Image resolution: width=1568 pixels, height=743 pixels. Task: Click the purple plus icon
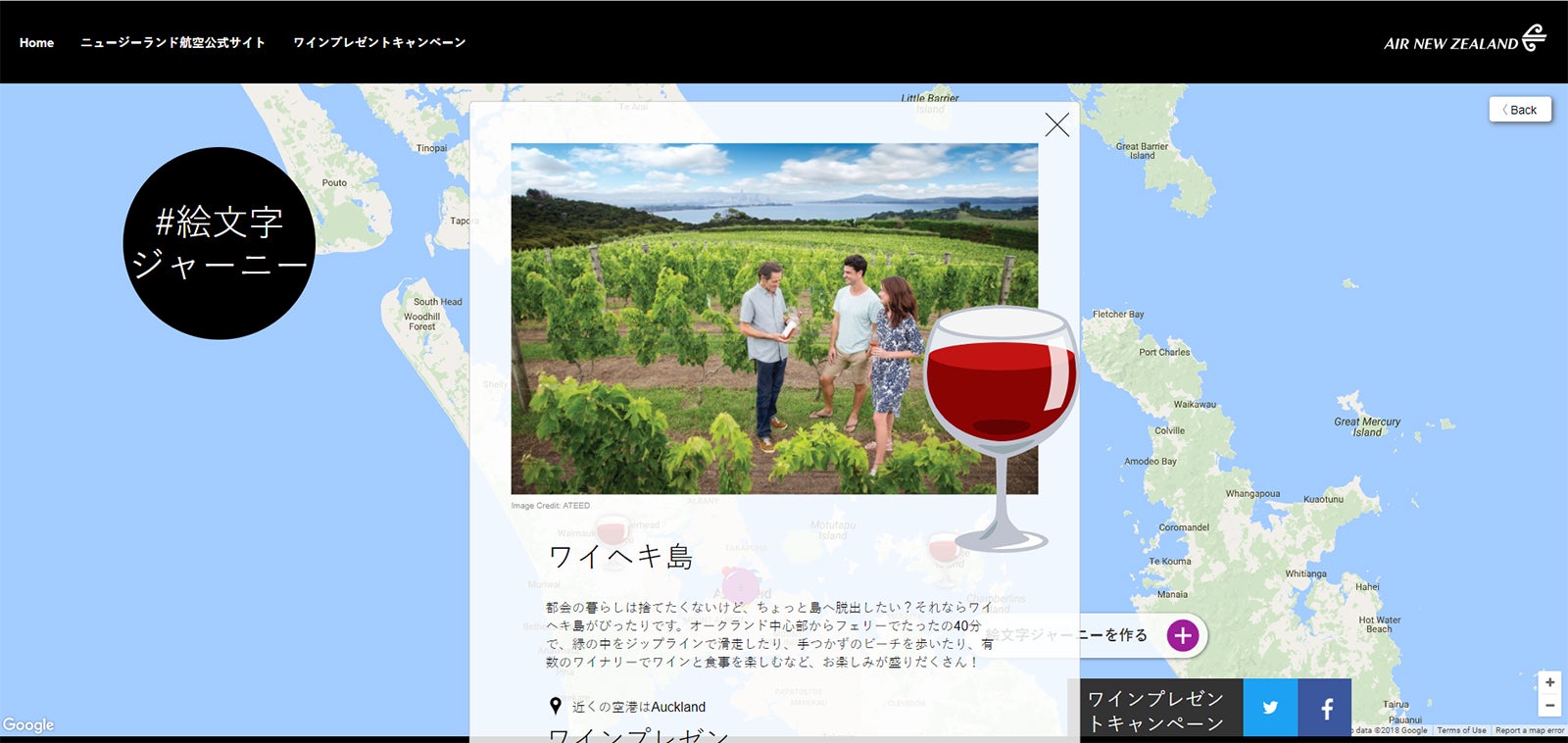[1183, 635]
